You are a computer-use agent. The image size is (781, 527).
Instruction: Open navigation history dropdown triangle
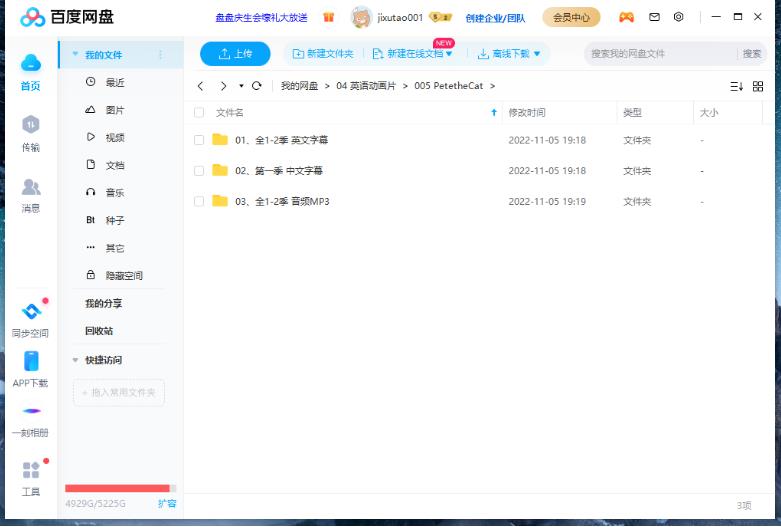241,86
